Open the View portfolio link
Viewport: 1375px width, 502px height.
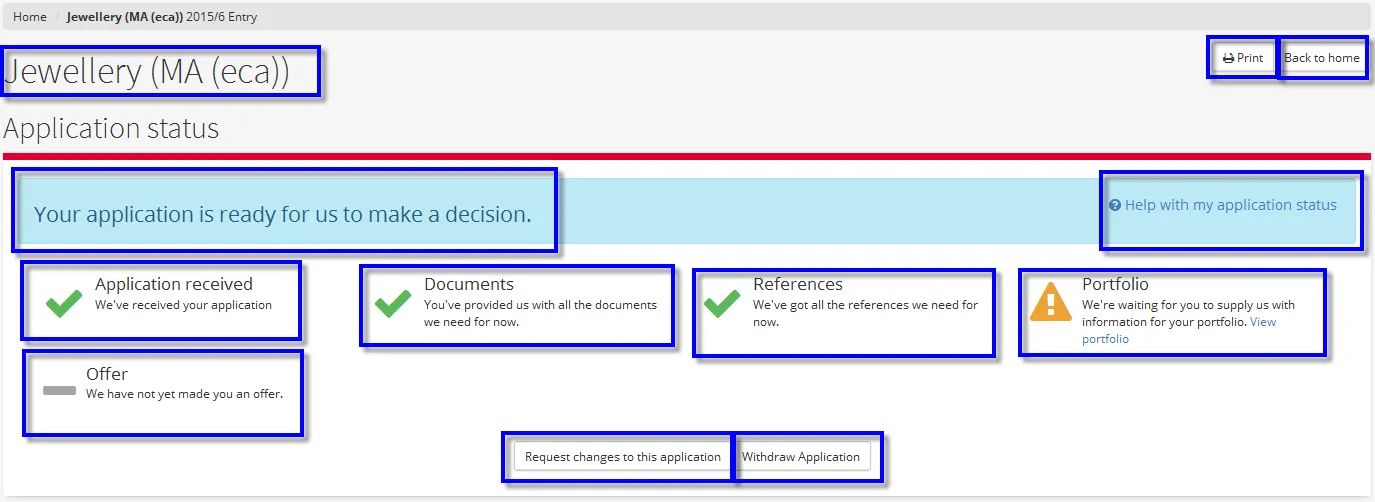pos(1179,330)
